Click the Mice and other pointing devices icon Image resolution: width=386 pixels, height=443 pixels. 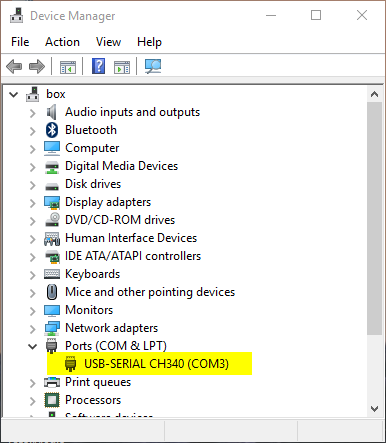tap(52, 292)
